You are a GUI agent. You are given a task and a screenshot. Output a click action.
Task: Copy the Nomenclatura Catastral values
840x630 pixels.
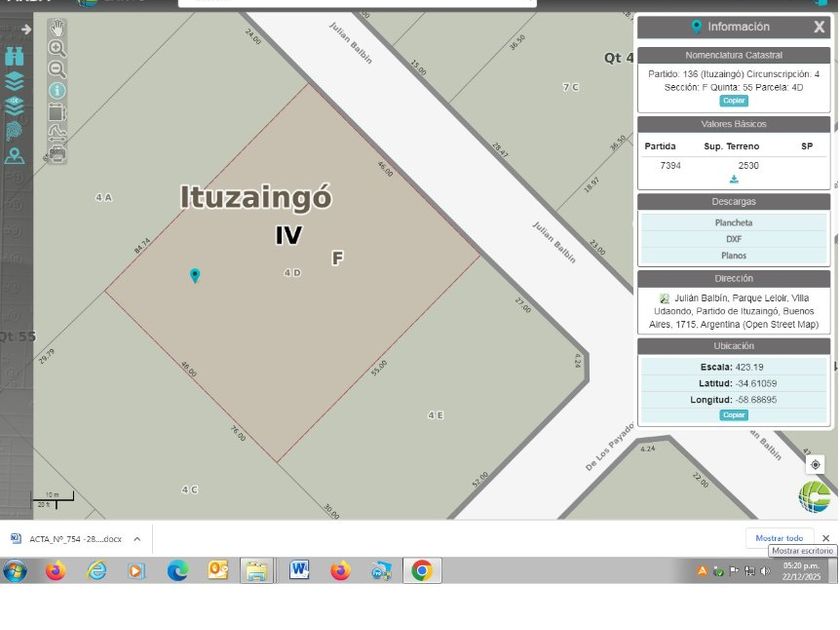pyautogui.click(x=733, y=101)
